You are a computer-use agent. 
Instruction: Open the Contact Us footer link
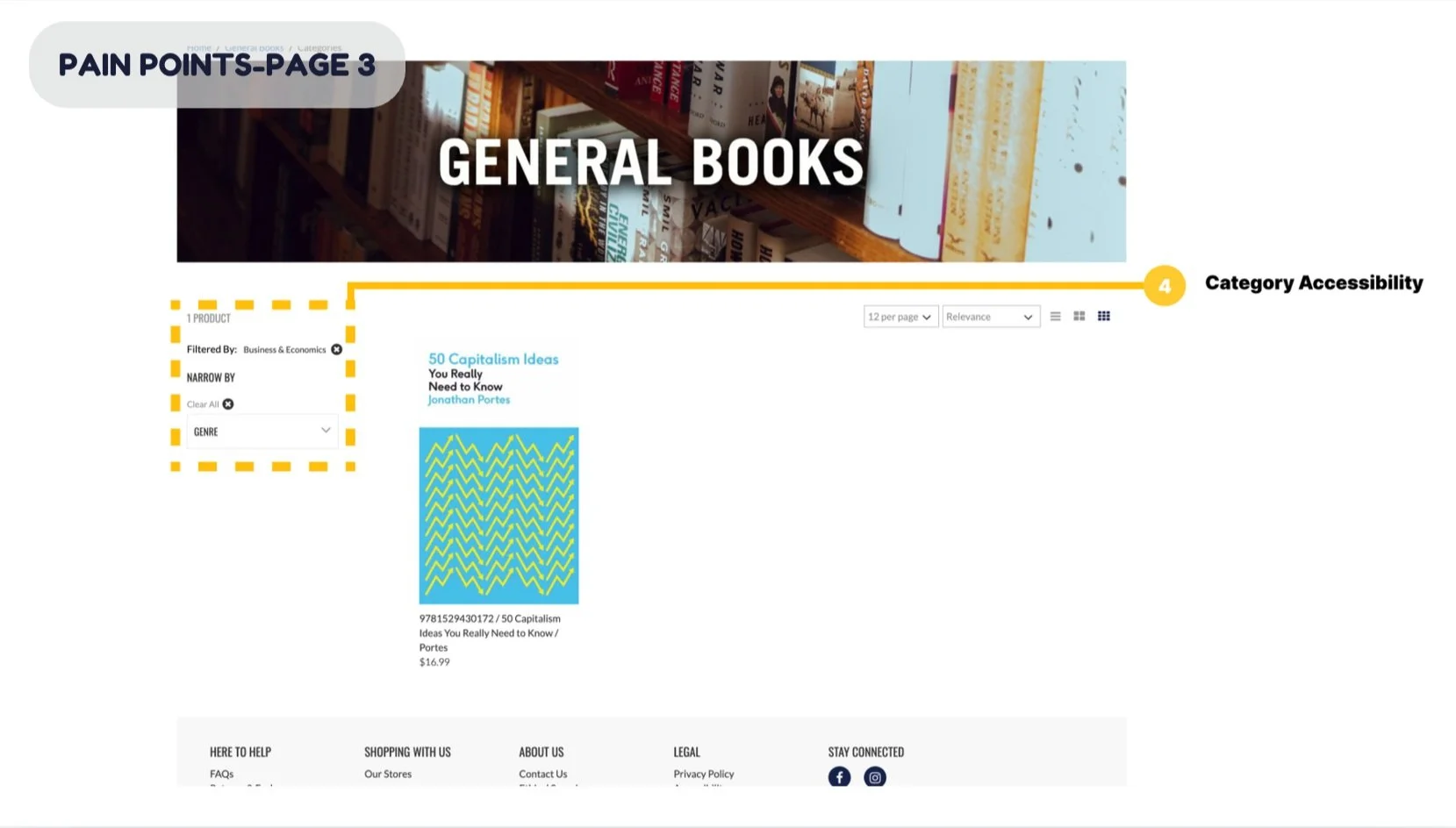[x=543, y=774]
